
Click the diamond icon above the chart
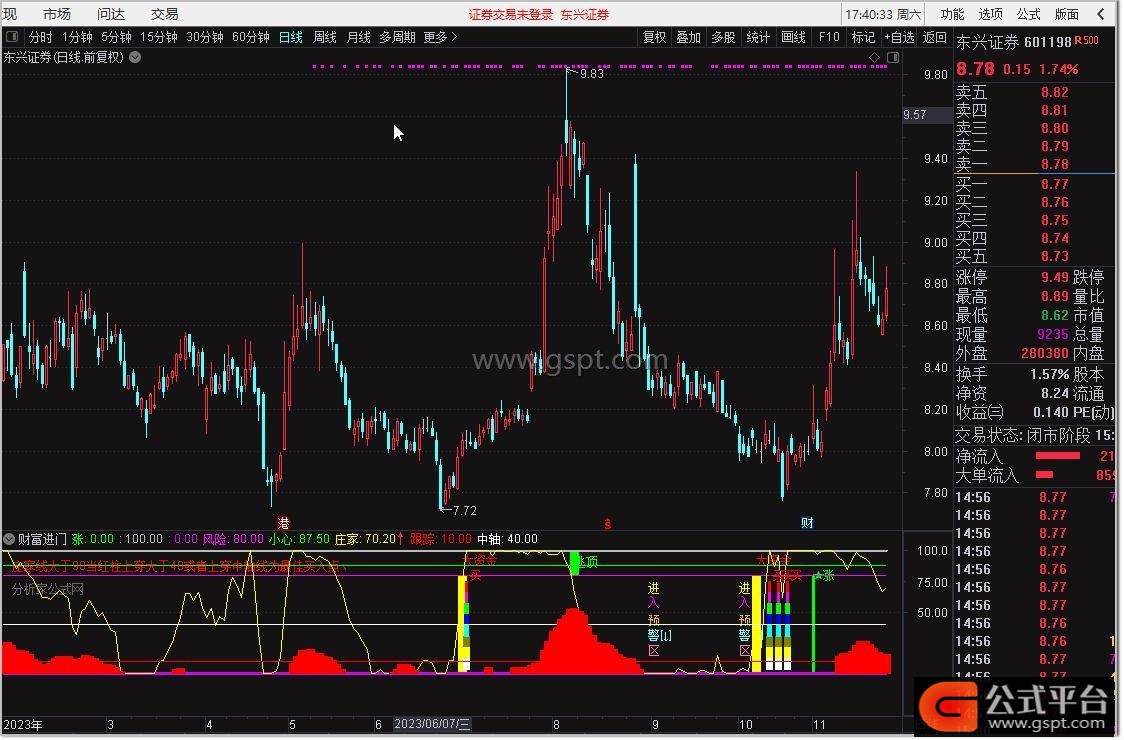click(875, 57)
